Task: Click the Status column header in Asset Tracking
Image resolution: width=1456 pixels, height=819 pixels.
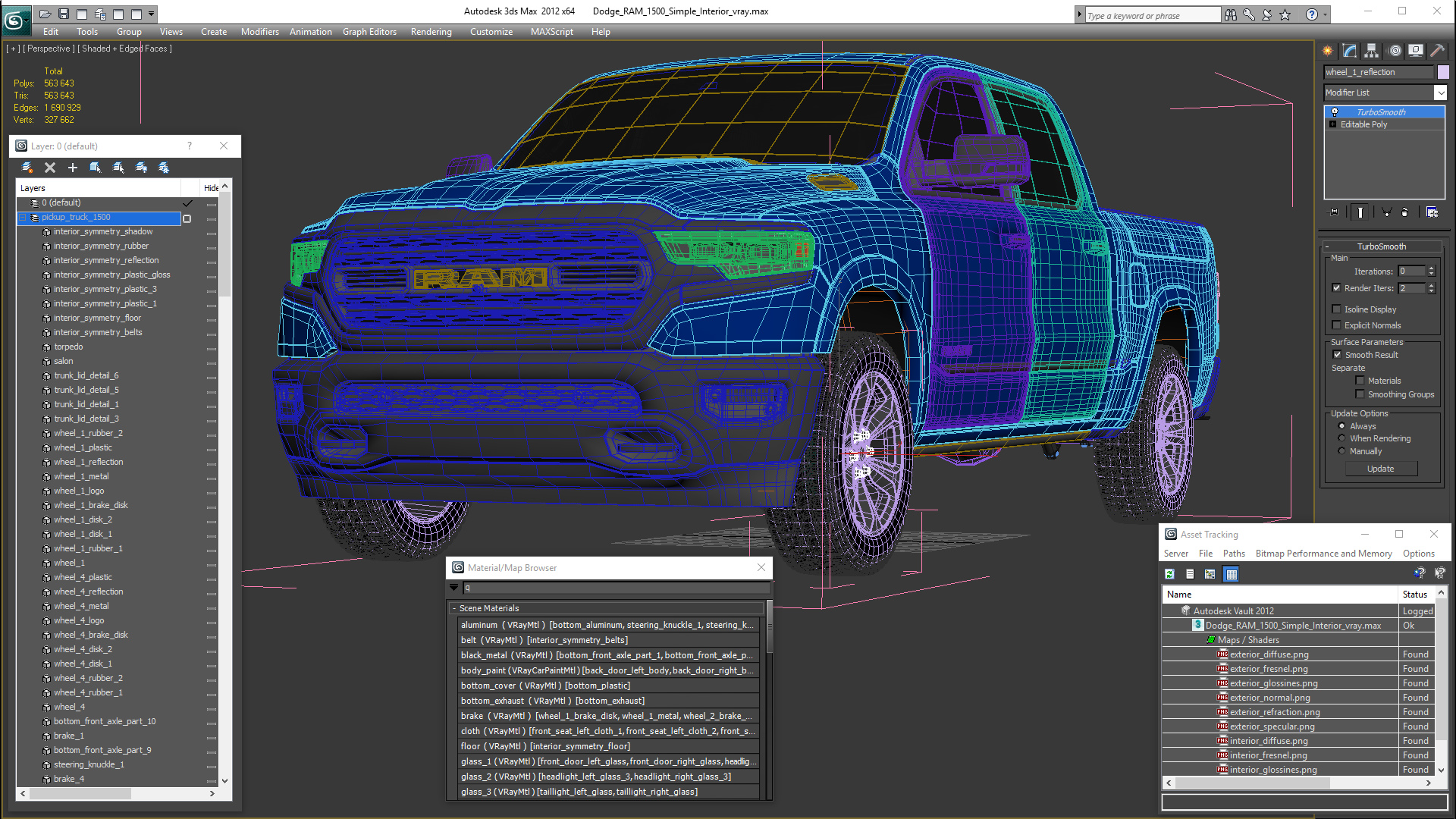Action: (1415, 595)
